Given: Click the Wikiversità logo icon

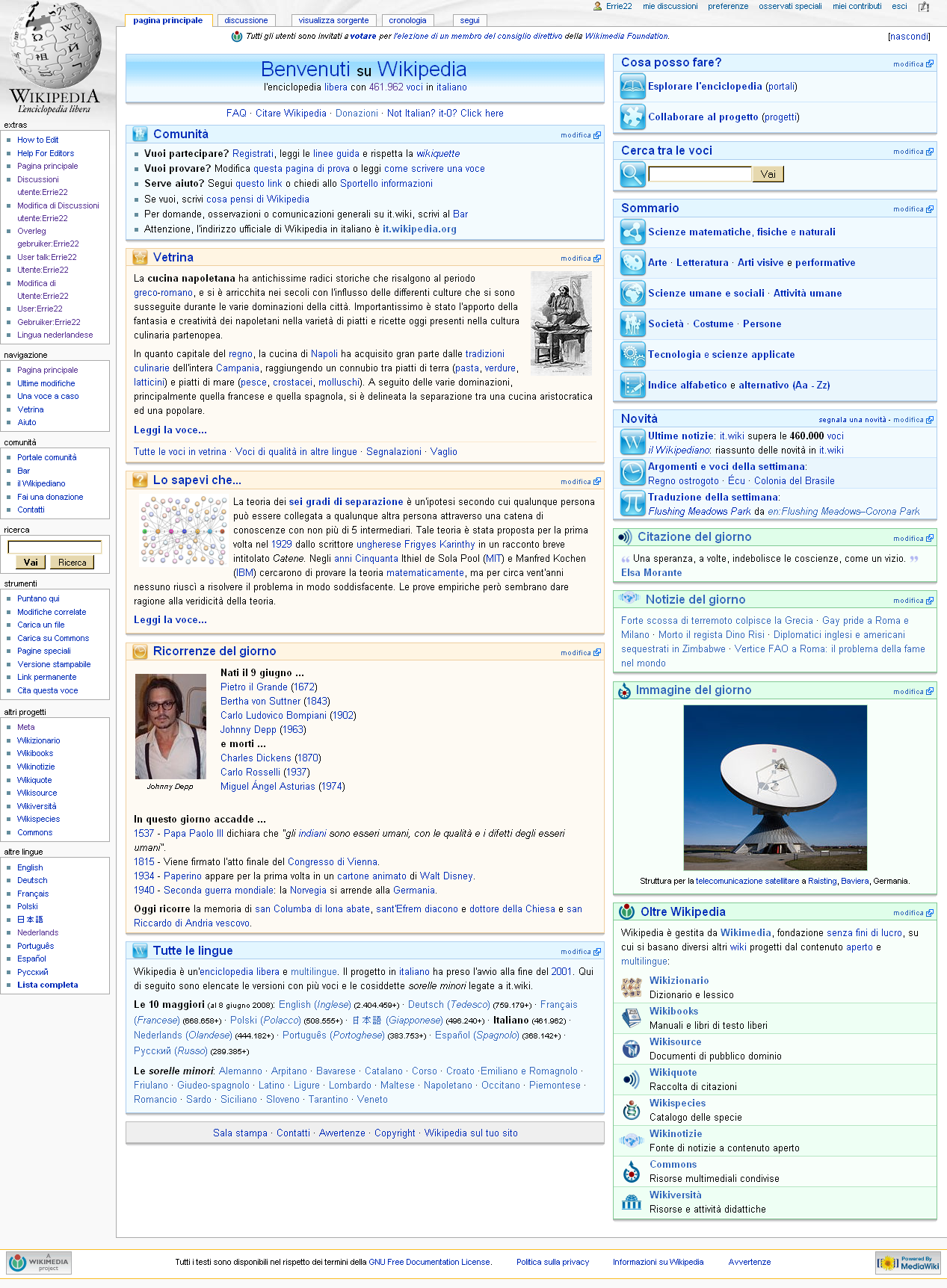Looking at the screenshot, I should pyautogui.click(x=632, y=1202).
